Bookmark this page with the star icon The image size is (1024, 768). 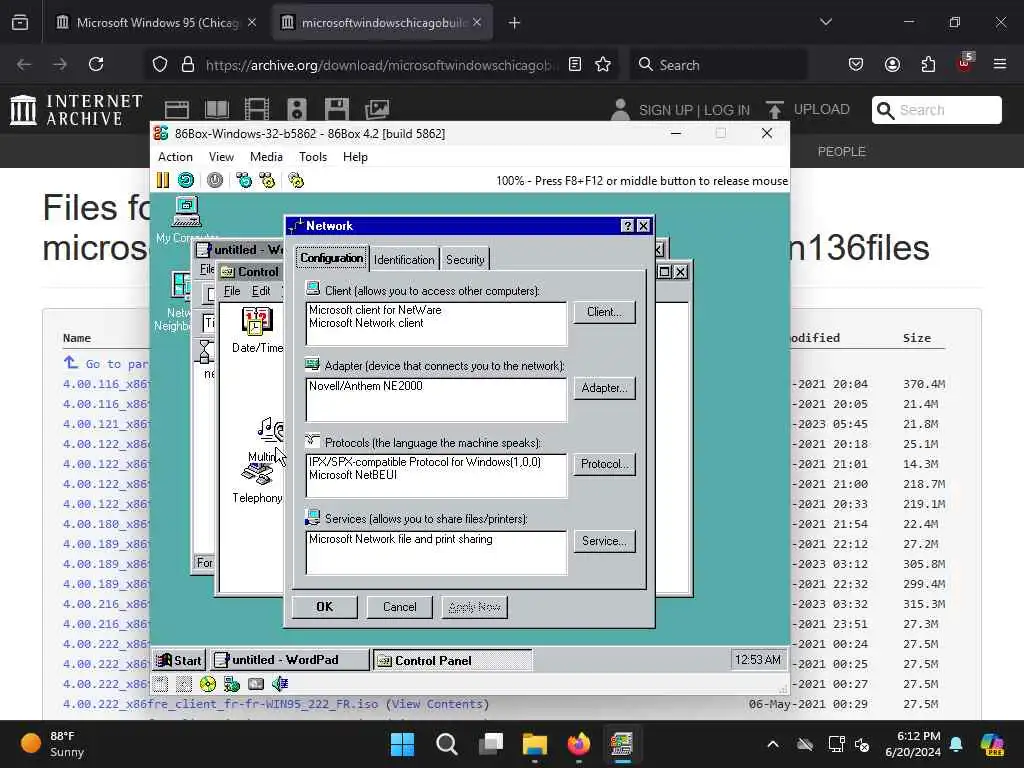603,64
